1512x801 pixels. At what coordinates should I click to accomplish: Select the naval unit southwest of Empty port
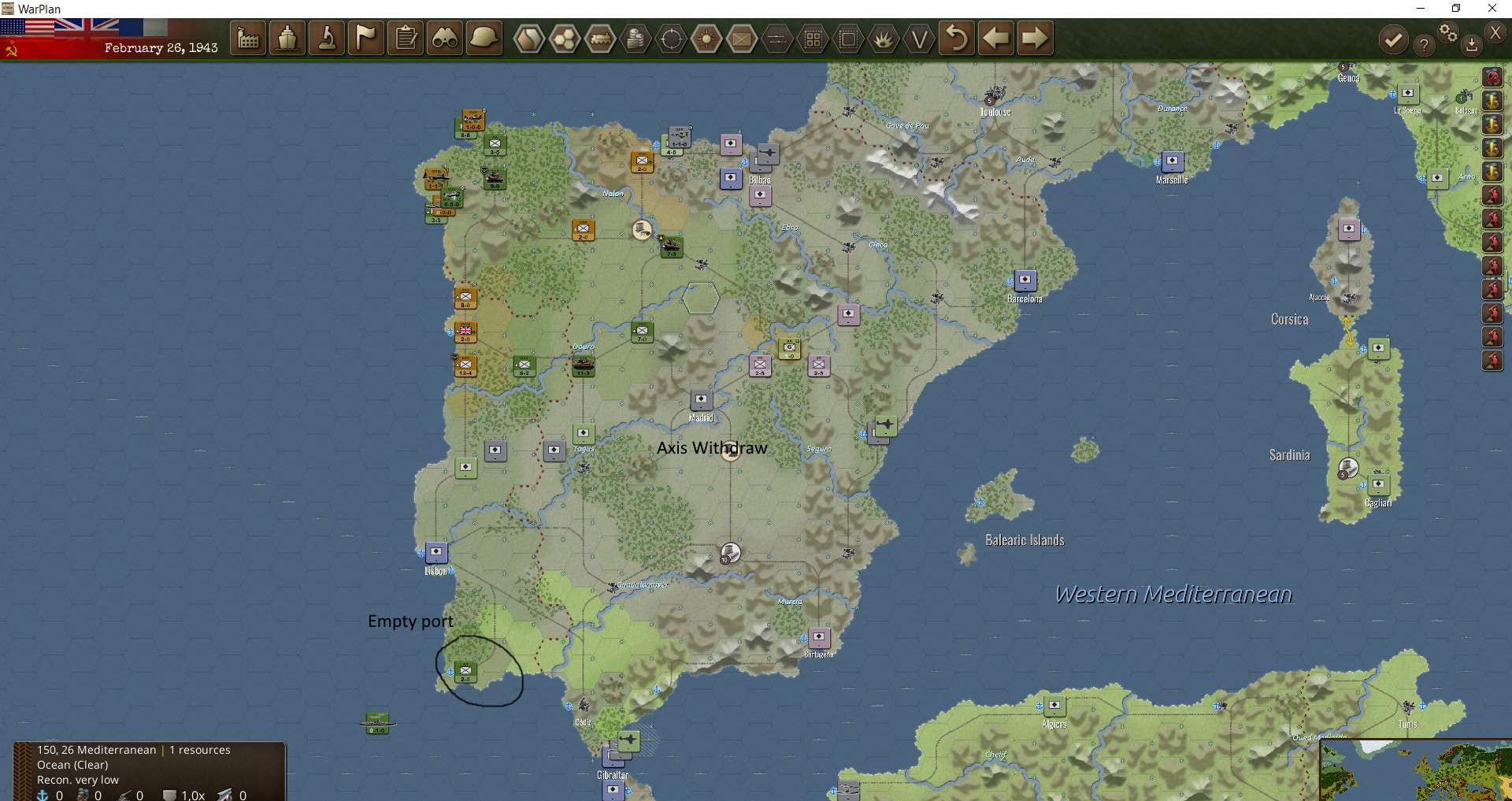[377, 721]
